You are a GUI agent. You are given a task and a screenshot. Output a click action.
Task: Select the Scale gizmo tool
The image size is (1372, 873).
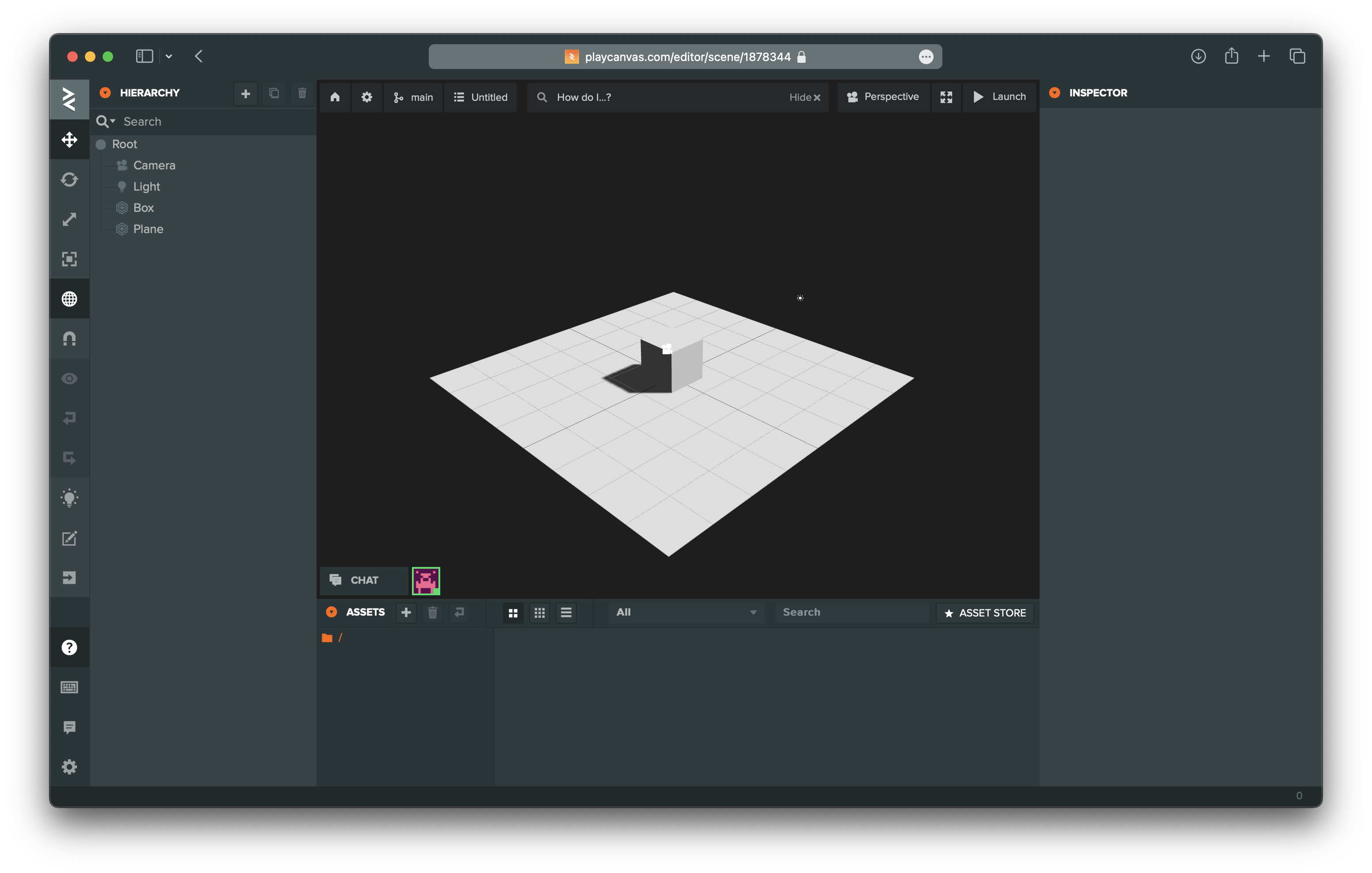click(x=69, y=219)
